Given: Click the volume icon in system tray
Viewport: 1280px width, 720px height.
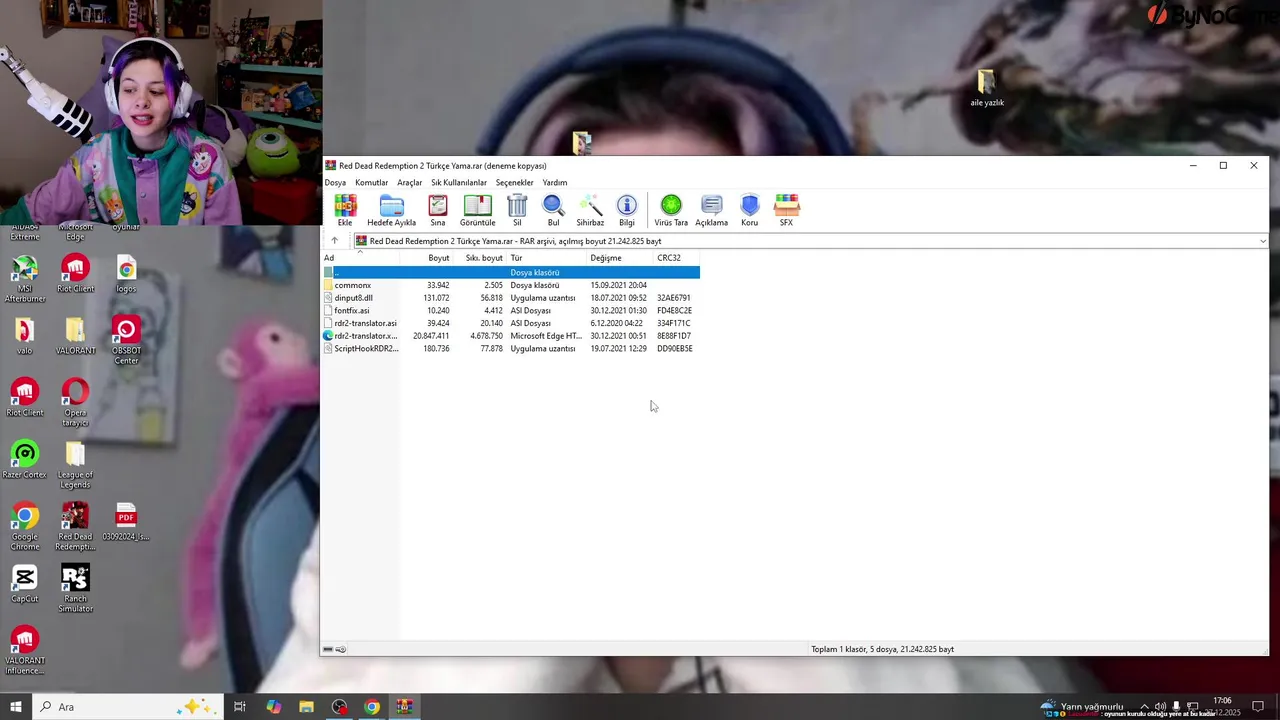Looking at the screenshot, I should (1160, 707).
